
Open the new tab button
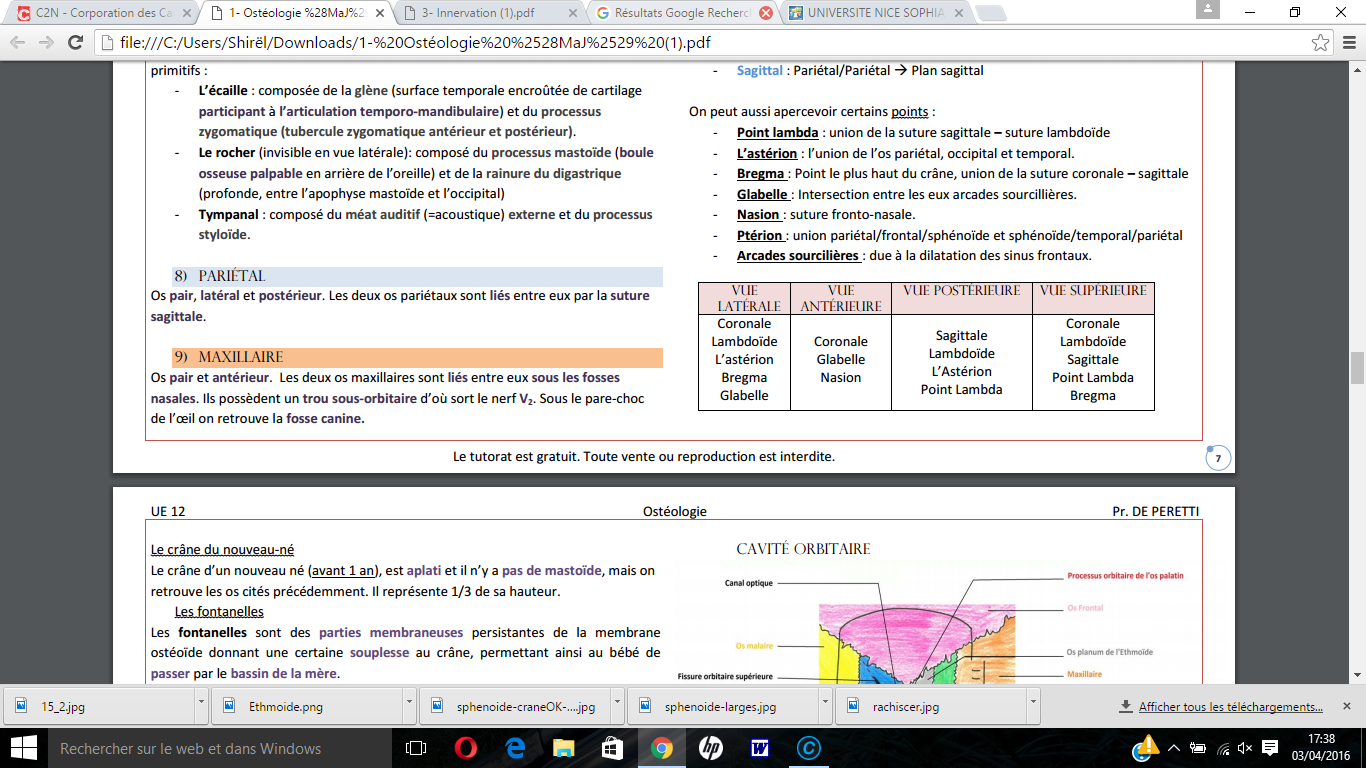point(990,13)
